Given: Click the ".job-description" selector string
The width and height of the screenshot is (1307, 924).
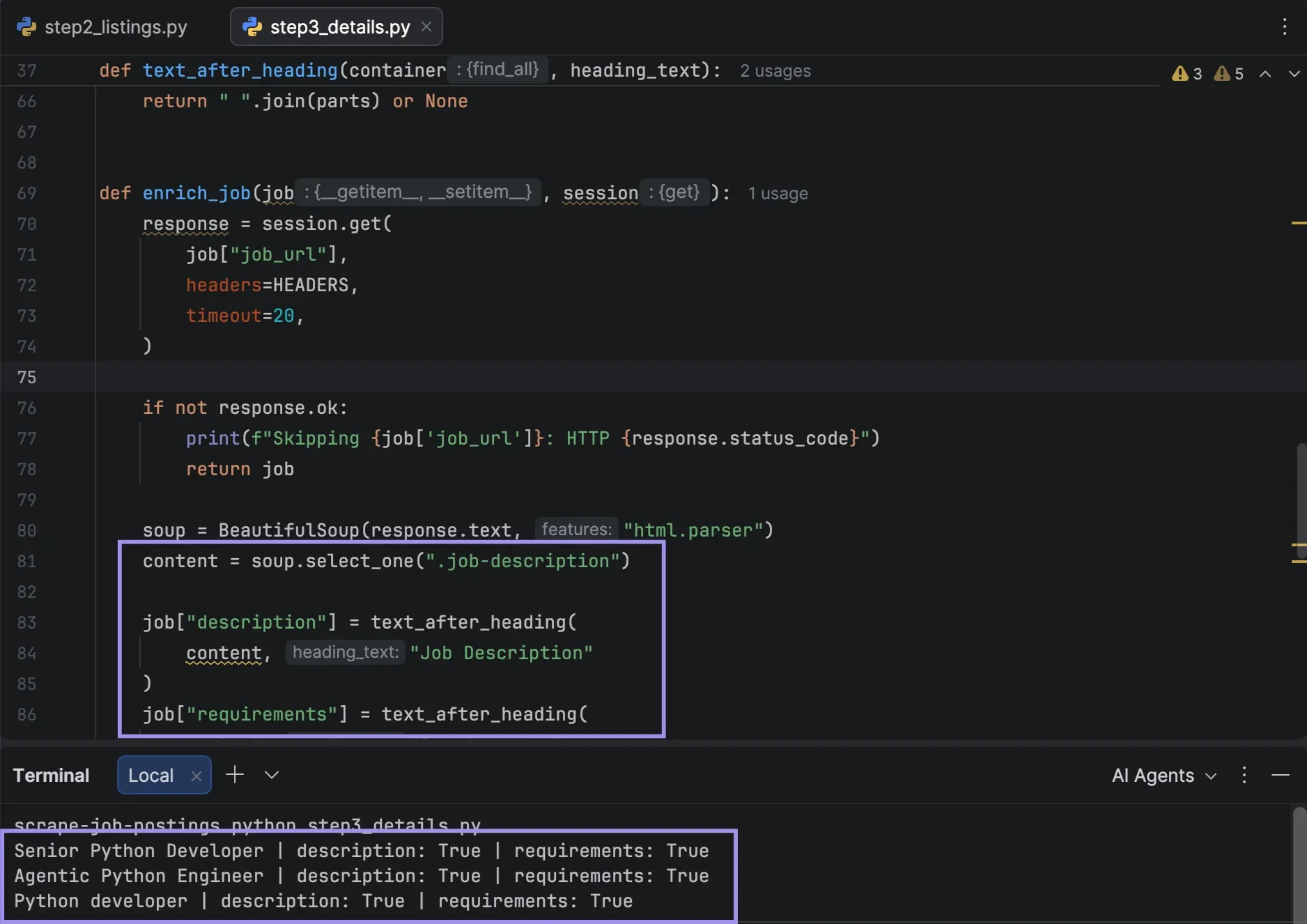Looking at the screenshot, I should pos(522,561).
